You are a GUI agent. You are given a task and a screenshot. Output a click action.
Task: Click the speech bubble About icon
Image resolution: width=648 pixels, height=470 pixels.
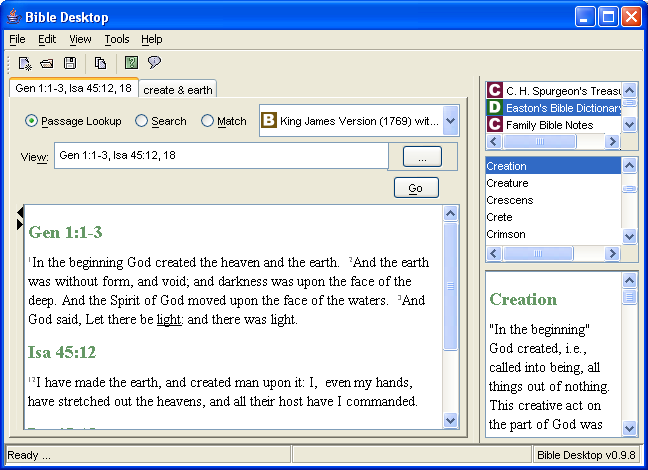(x=154, y=62)
